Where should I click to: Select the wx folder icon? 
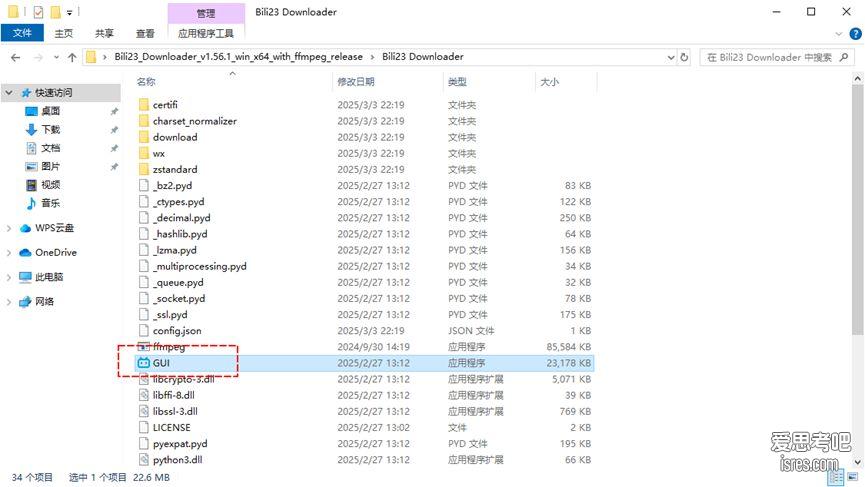point(144,153)
